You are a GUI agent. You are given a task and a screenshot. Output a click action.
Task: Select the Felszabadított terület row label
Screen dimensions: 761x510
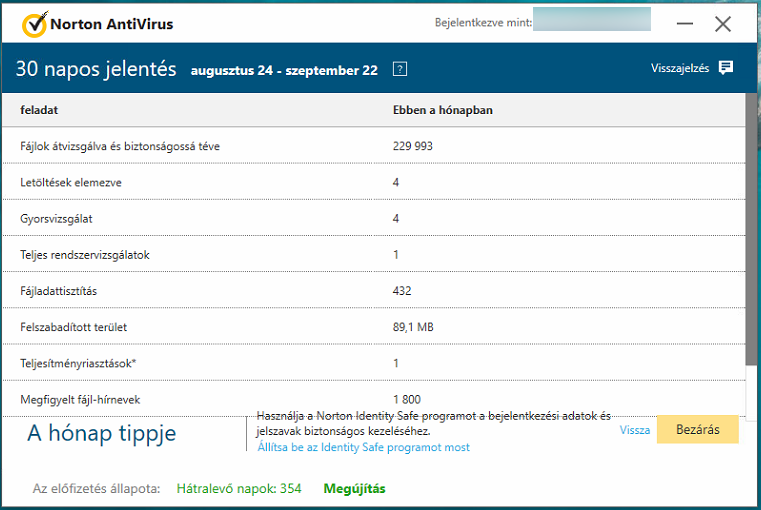73,327
